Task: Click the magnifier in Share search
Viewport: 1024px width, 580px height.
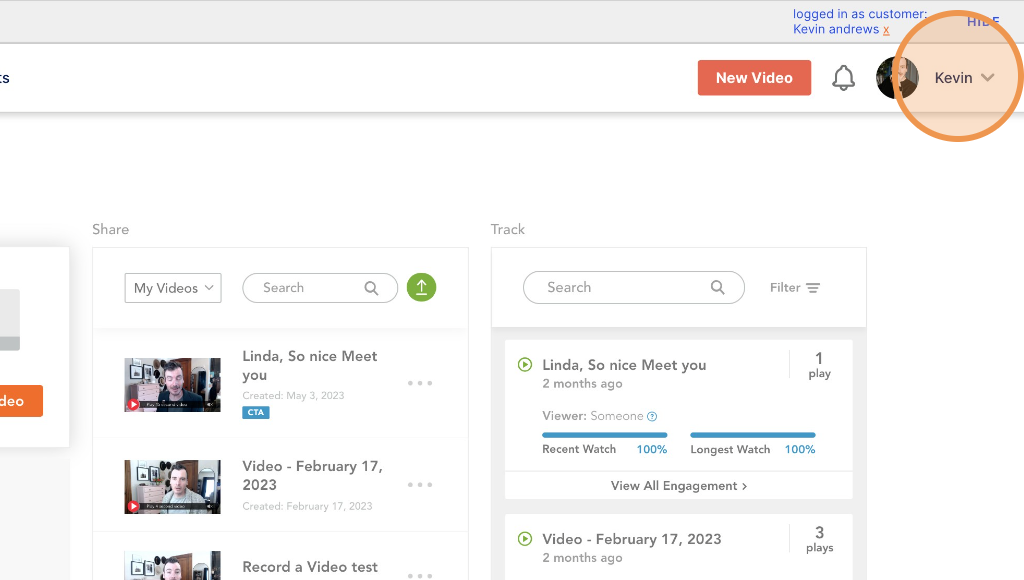Action: click(371, 288)
